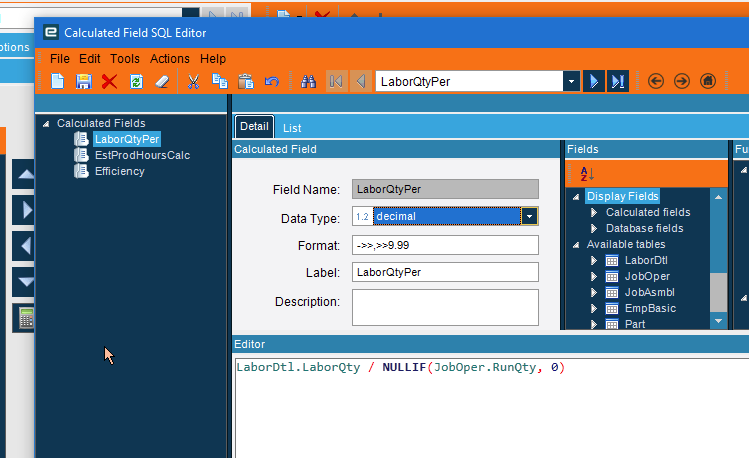Image resolution: width=749 pixels, height=458 pixels.
Task: Click the A-Z sort icon in Fields
Action: (x=587, y=173)
